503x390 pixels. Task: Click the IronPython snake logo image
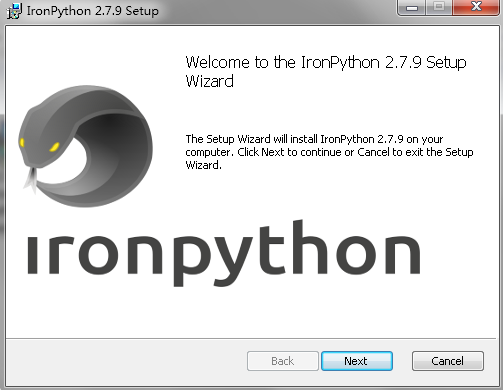click(85, 146)
